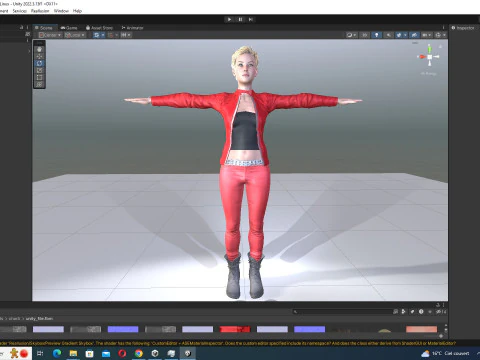Select the Move tool

39,56
